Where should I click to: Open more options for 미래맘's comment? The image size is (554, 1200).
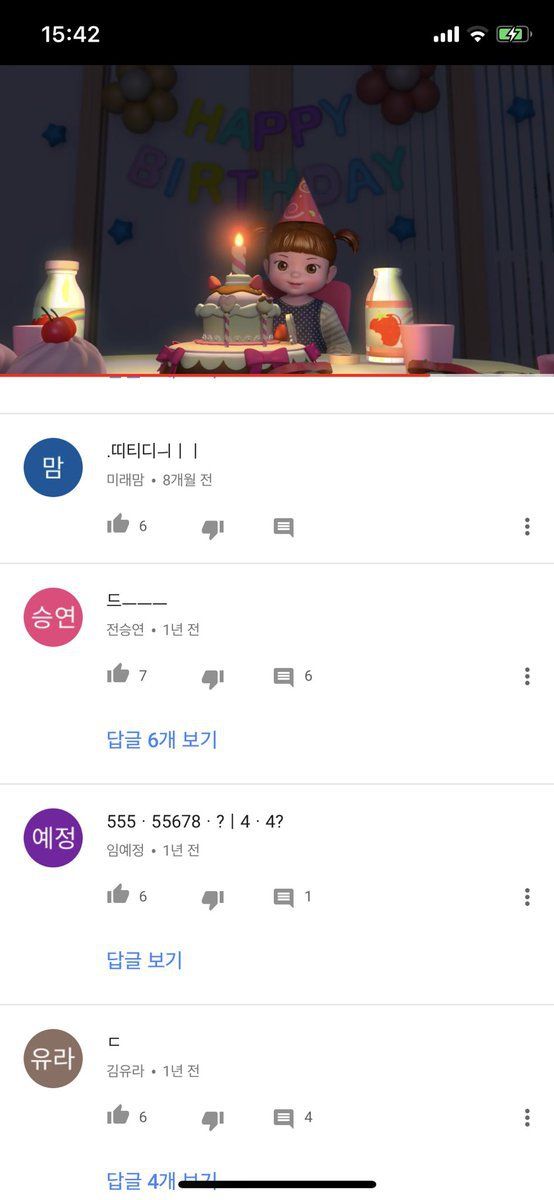coord(527,527)
